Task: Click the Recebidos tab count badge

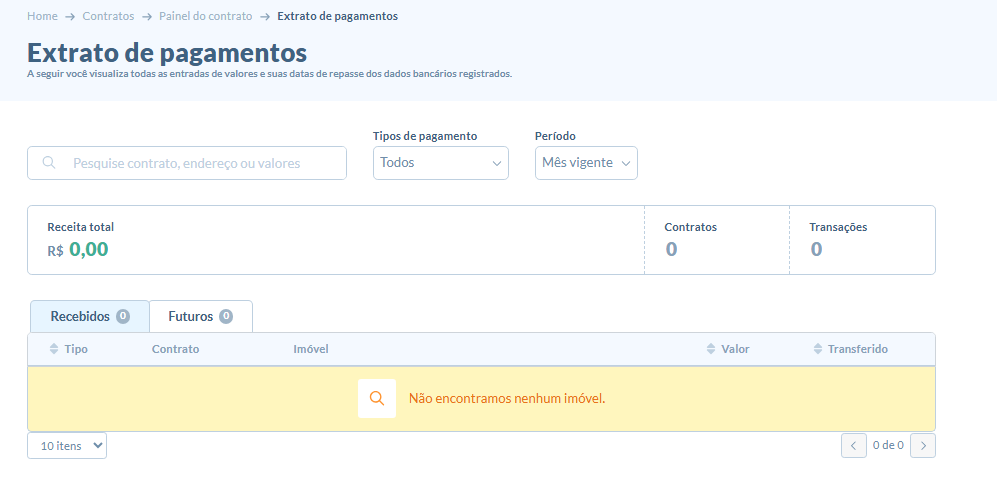Action: [x=123, y=316]
